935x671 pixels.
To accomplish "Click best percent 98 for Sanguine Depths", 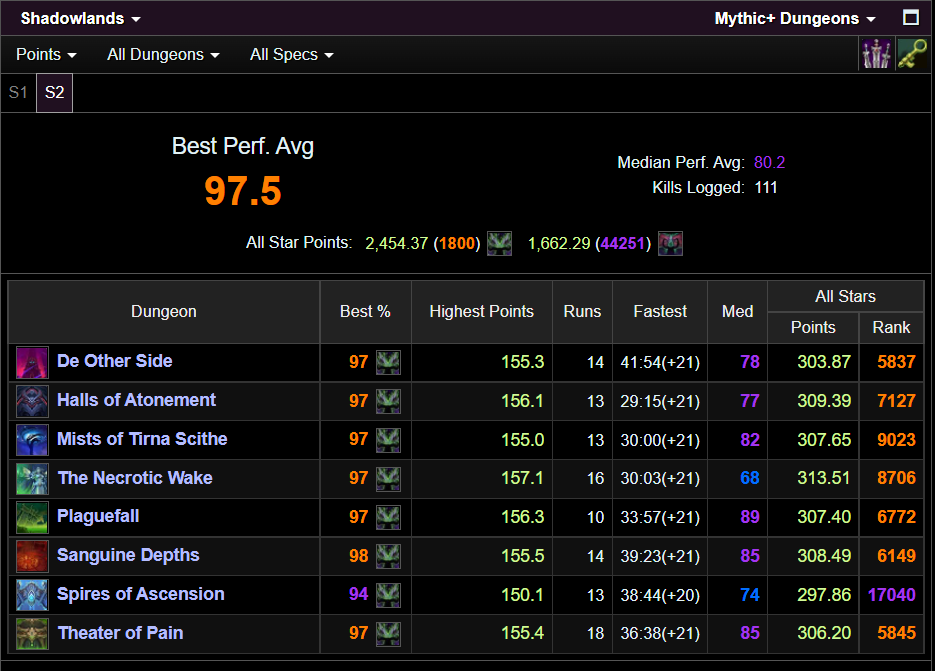I will [358, 556].
